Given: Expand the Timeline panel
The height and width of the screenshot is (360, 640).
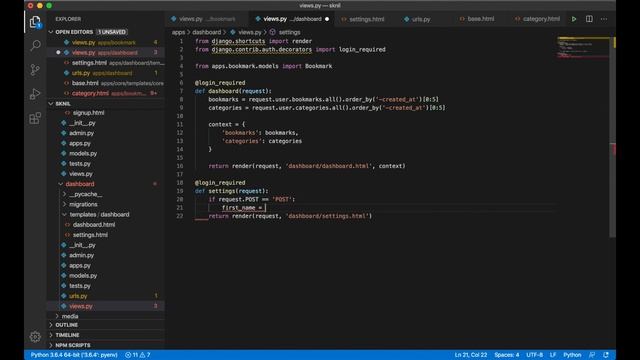Looking at the screenshot, I should coord(106,335).
